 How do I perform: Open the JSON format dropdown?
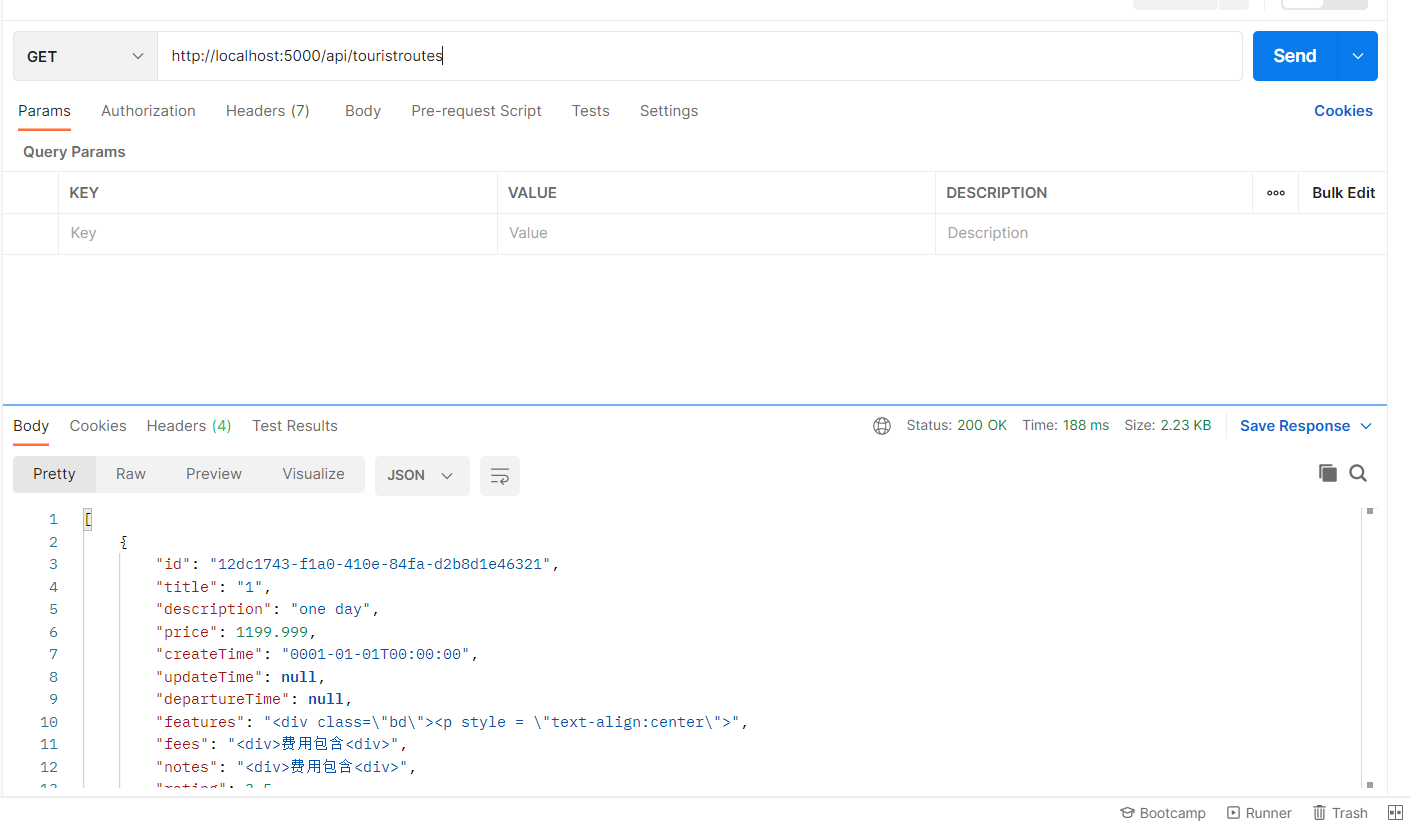[422, 475]
